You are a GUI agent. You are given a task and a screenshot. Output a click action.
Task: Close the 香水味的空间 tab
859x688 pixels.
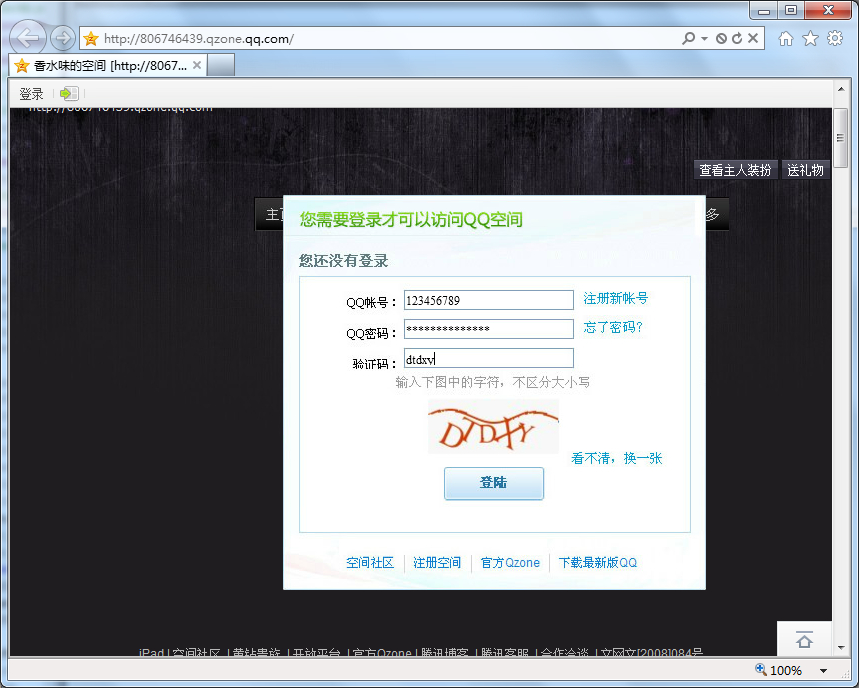(197, 65)
